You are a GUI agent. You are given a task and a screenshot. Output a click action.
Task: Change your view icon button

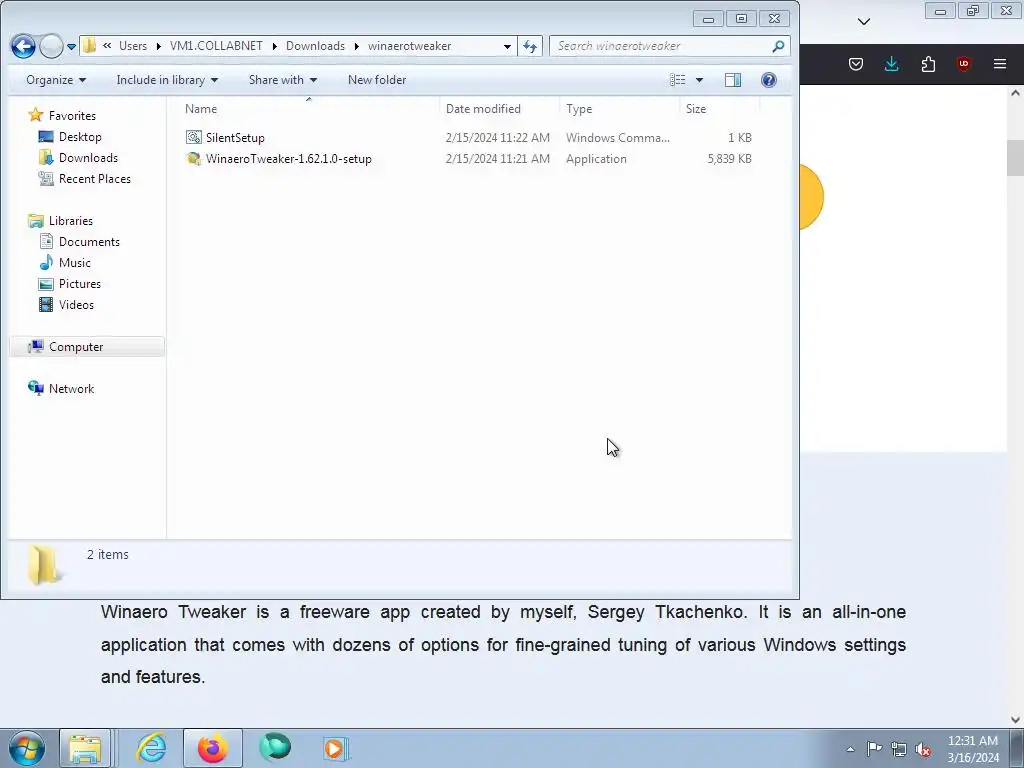click(x=678, y=80)
